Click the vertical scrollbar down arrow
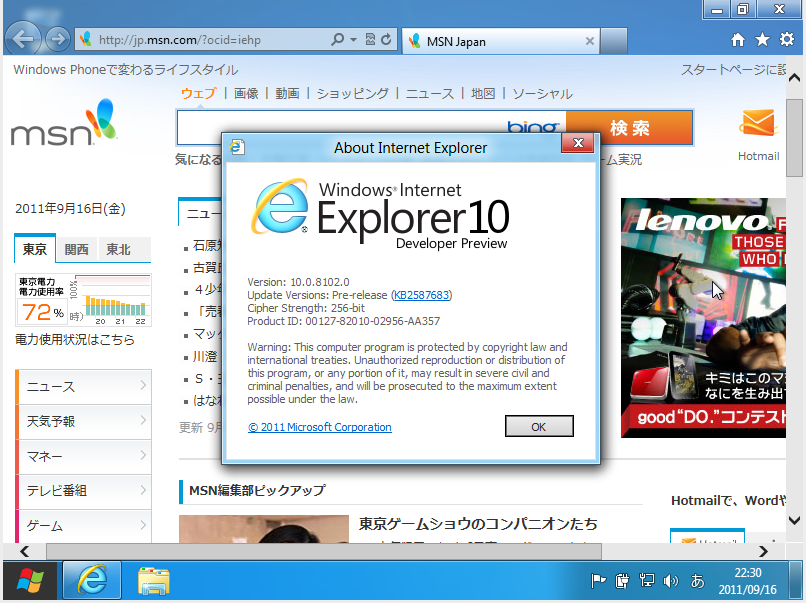Image resolution: width=806 pixels, height=603 pixels. coord(795,520)
